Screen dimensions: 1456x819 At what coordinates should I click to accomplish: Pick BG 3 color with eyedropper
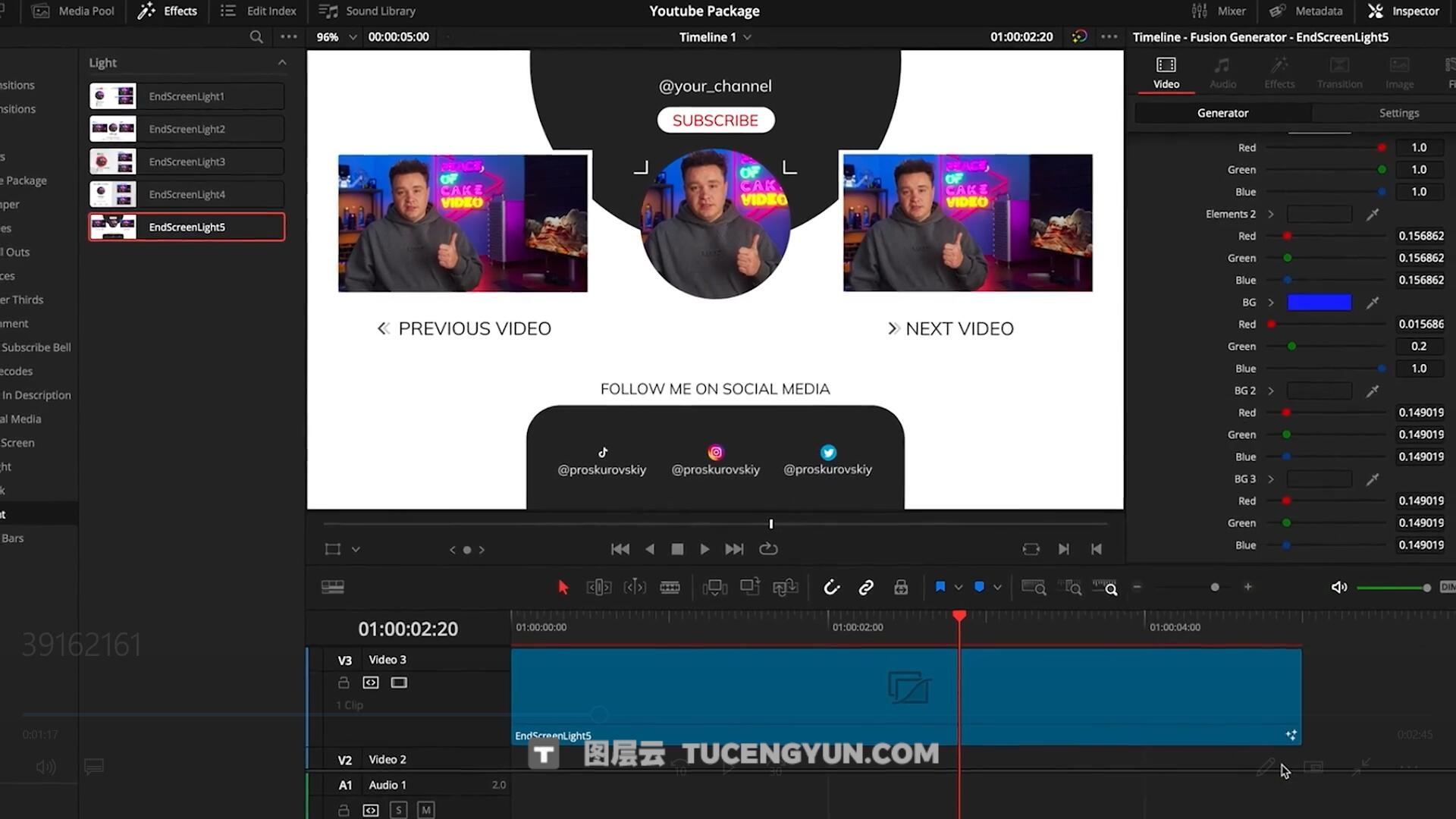1373,479
